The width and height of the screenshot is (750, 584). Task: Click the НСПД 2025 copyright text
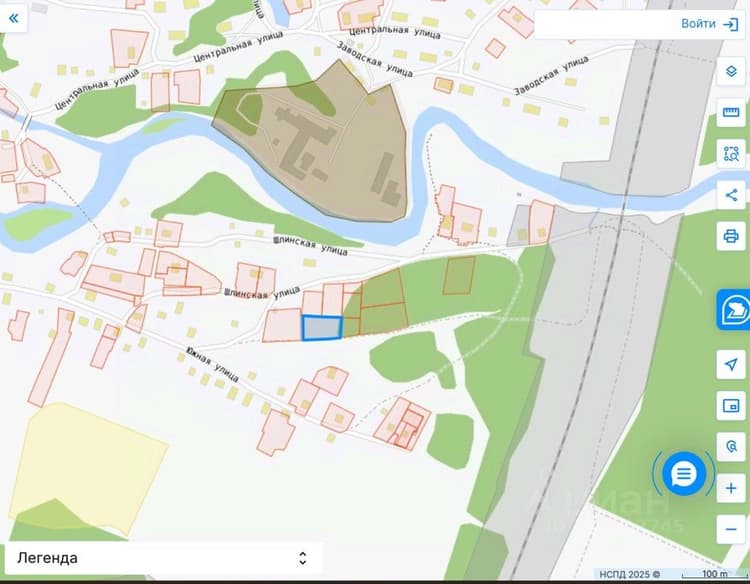tap(629, 574)
